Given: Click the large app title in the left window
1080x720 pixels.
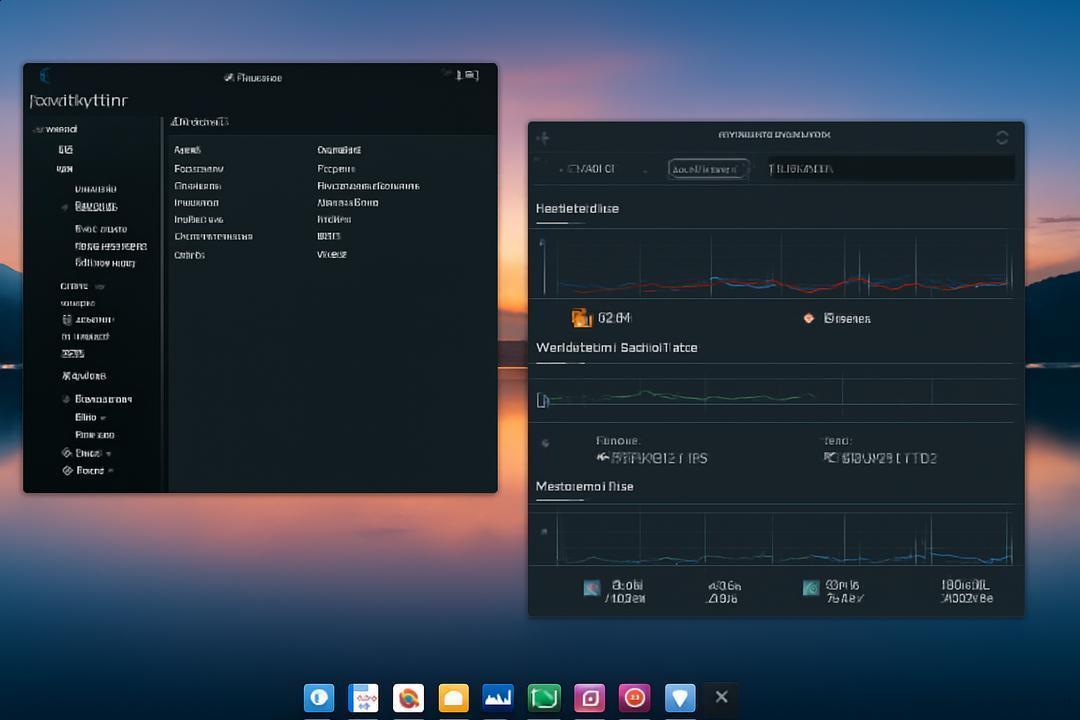Looking at the screenshot, I should point(79,101).
